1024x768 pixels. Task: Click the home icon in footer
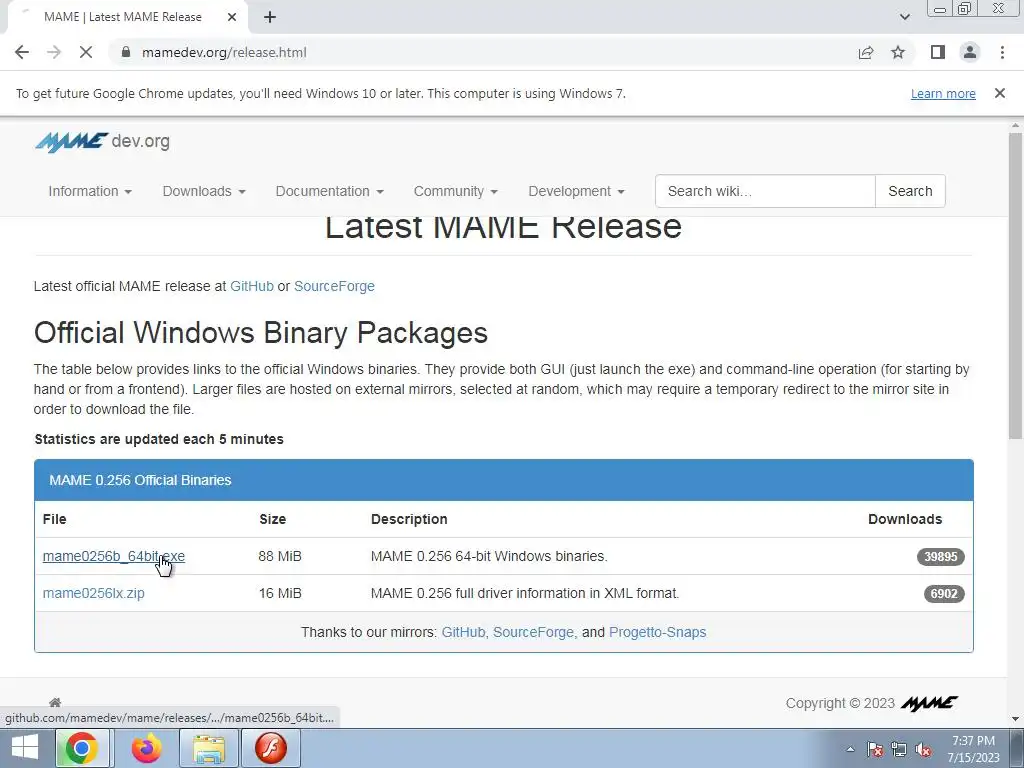tap(55, 703)
